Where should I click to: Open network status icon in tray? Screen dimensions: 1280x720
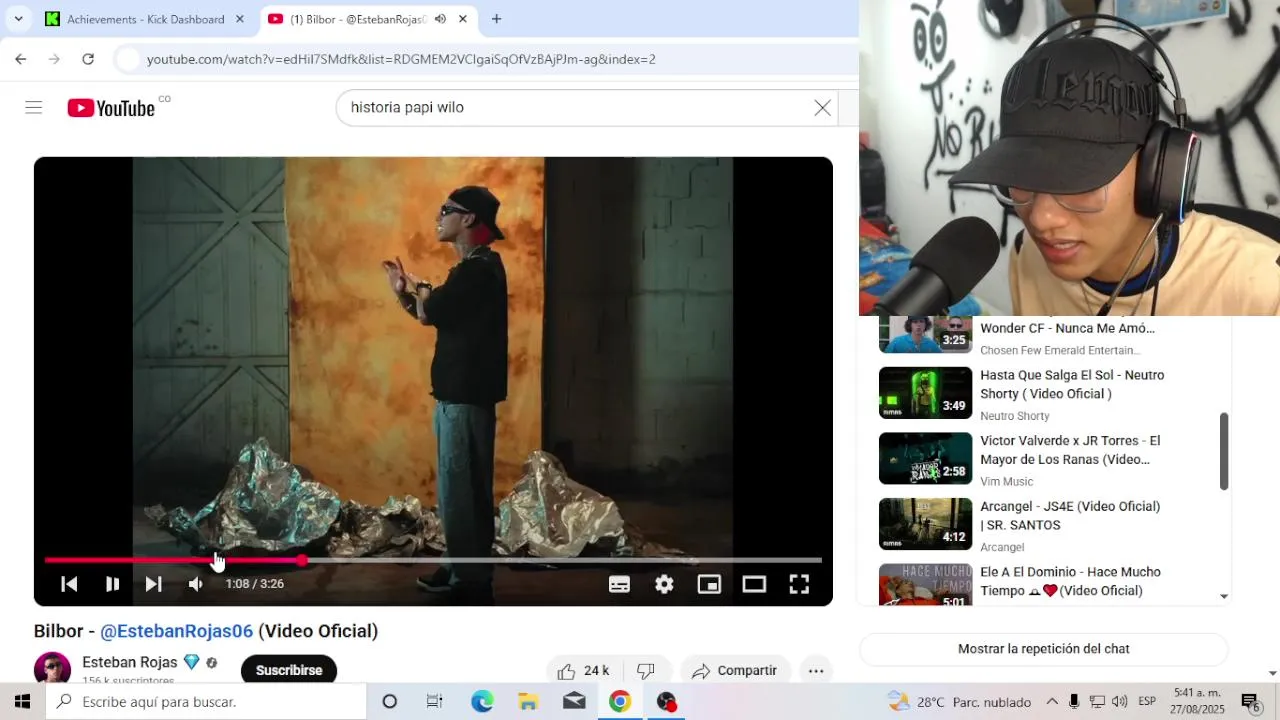tap(1097, 702)
